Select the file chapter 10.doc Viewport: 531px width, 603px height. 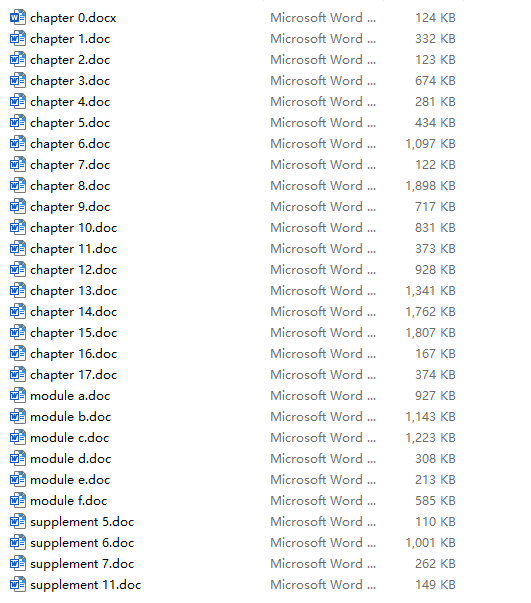coord(73,228)
